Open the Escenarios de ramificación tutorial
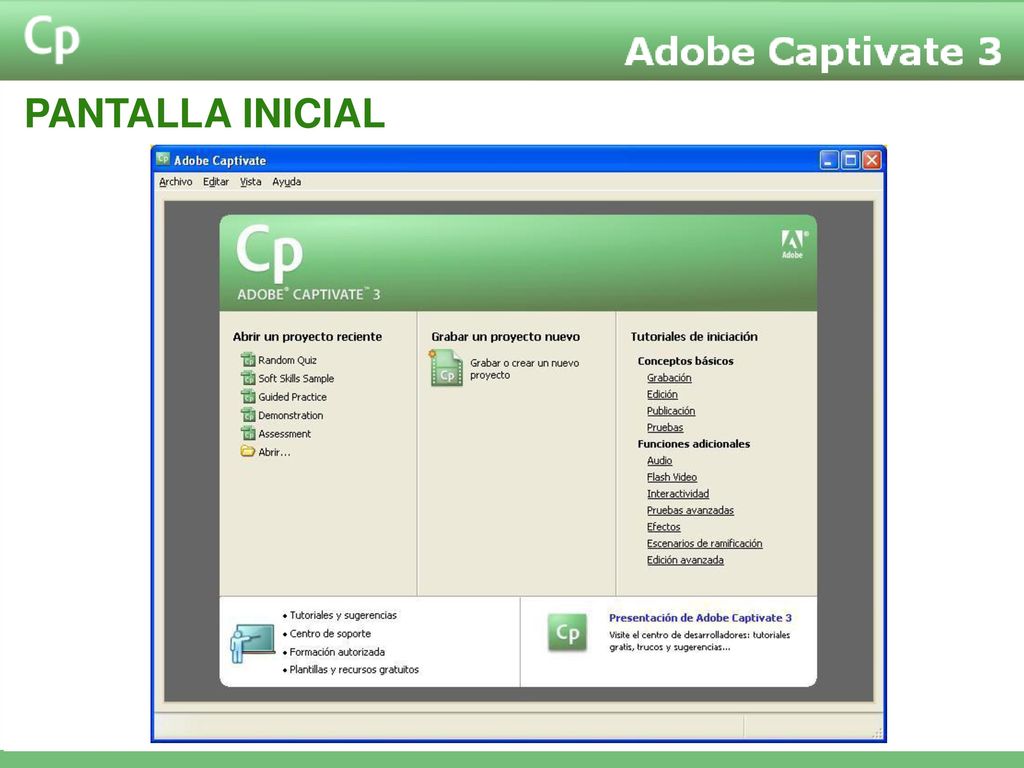1024x768 pixels. 705,543
